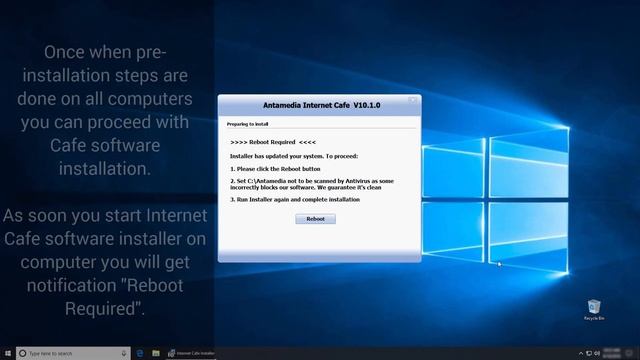Screen dimensions: 640x360
Task: Activate the microphone icon in the search box
Action: click(x=124, y=353)
